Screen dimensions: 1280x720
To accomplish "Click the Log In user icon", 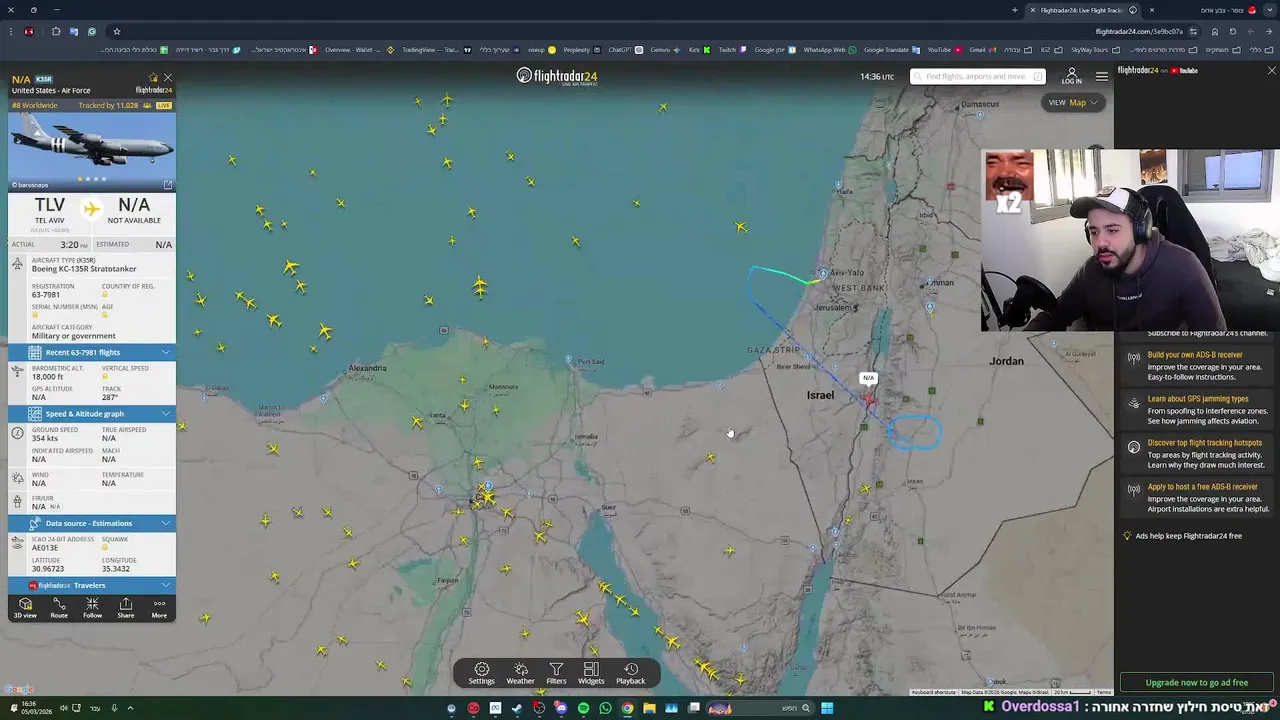I will point(1071,76).
